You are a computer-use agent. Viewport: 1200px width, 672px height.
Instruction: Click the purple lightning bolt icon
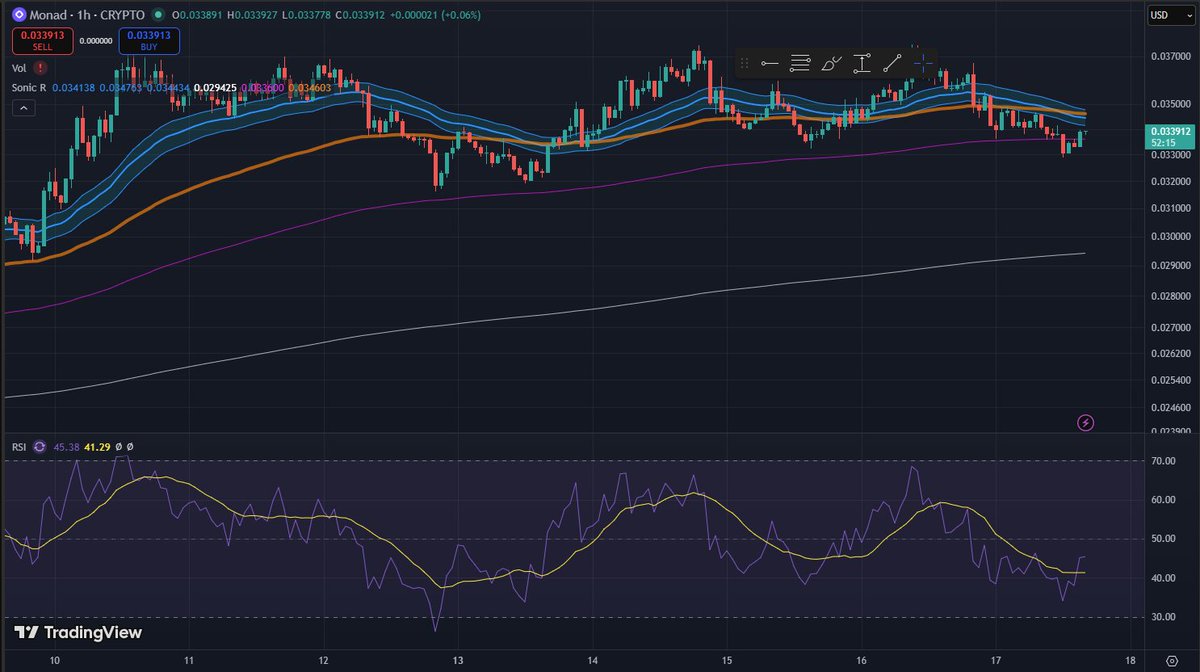1085,423
